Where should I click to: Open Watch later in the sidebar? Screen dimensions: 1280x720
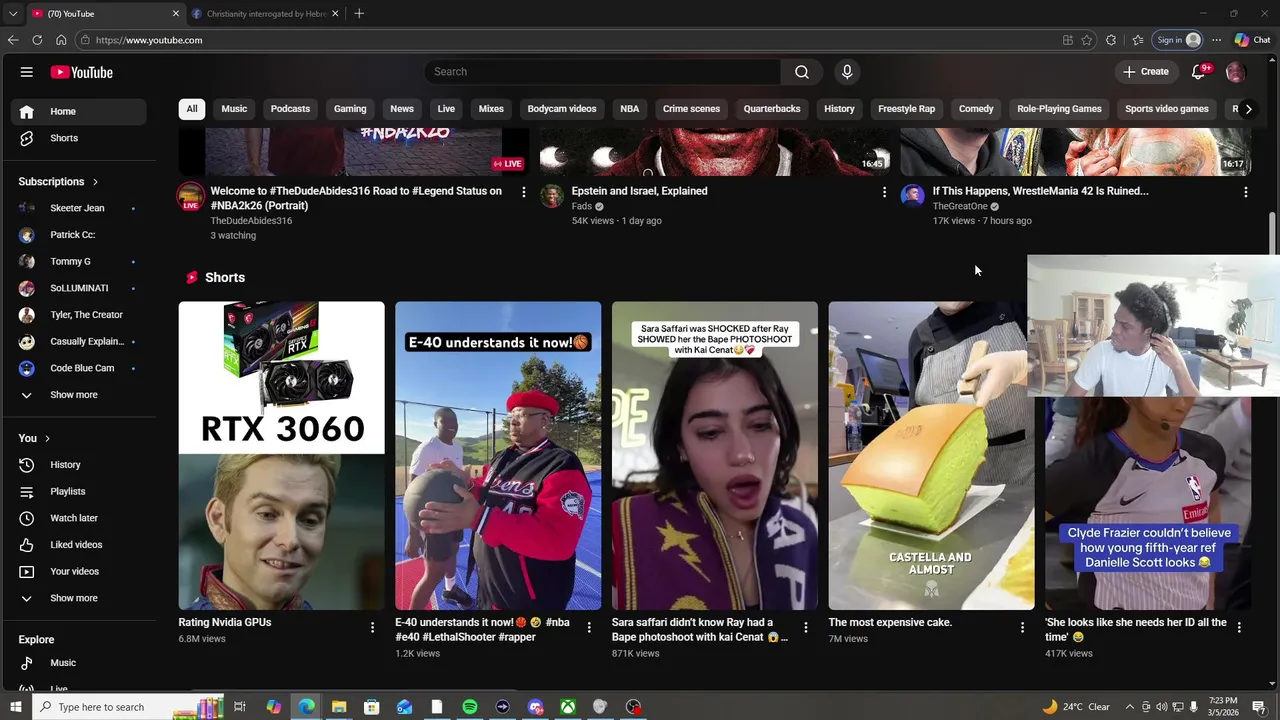pos(81,518)
